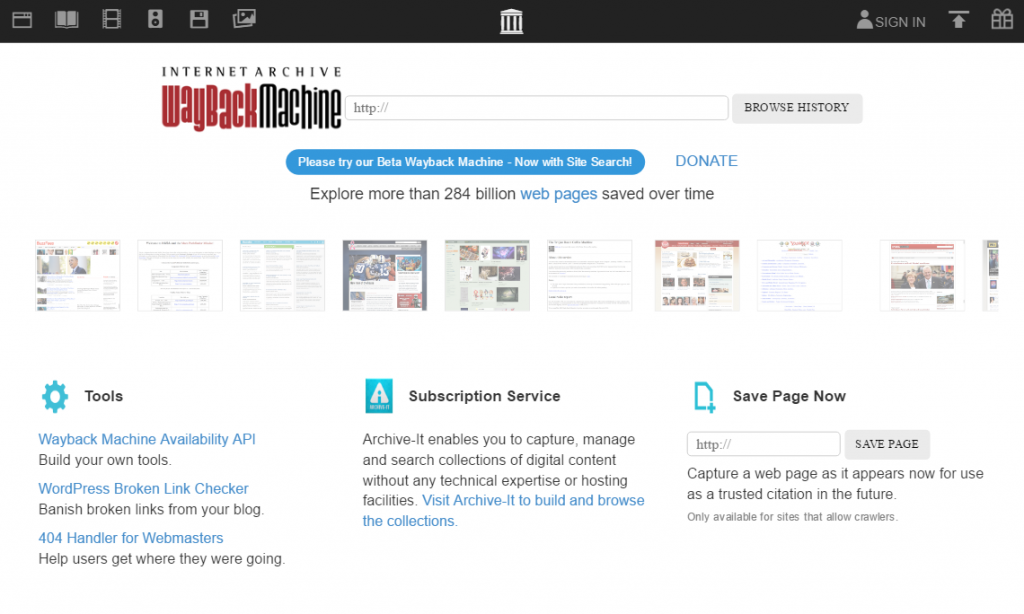The image size is (1024, 614).
Task: Click 'Help users get where they were going.' text
Action: point(162,559)
